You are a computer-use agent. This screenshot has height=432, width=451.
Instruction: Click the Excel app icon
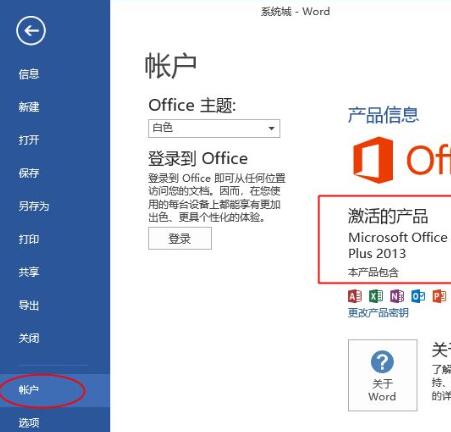(x=376, y=296)
